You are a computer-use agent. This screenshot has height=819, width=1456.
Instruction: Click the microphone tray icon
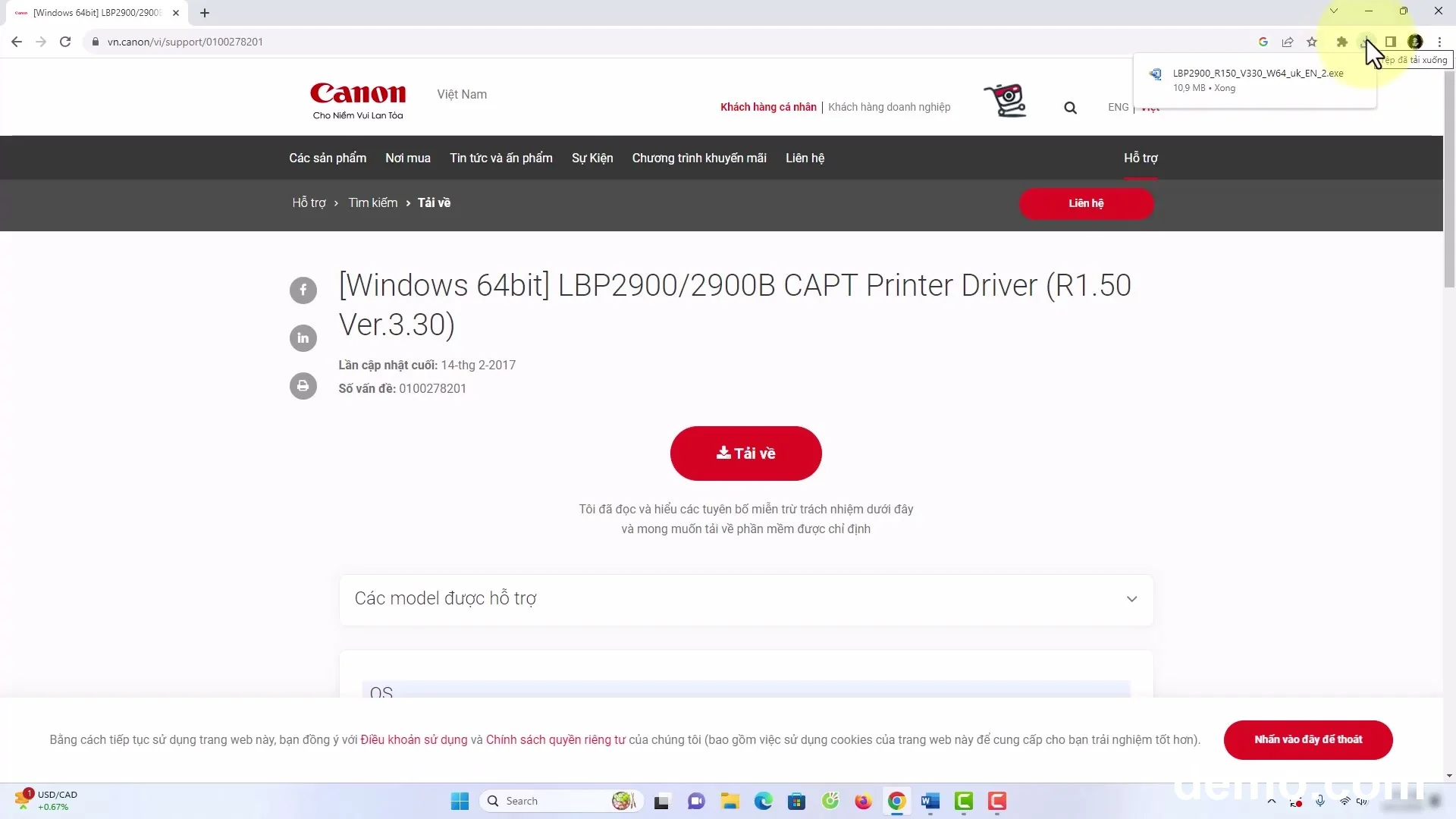pos(1320,801)
